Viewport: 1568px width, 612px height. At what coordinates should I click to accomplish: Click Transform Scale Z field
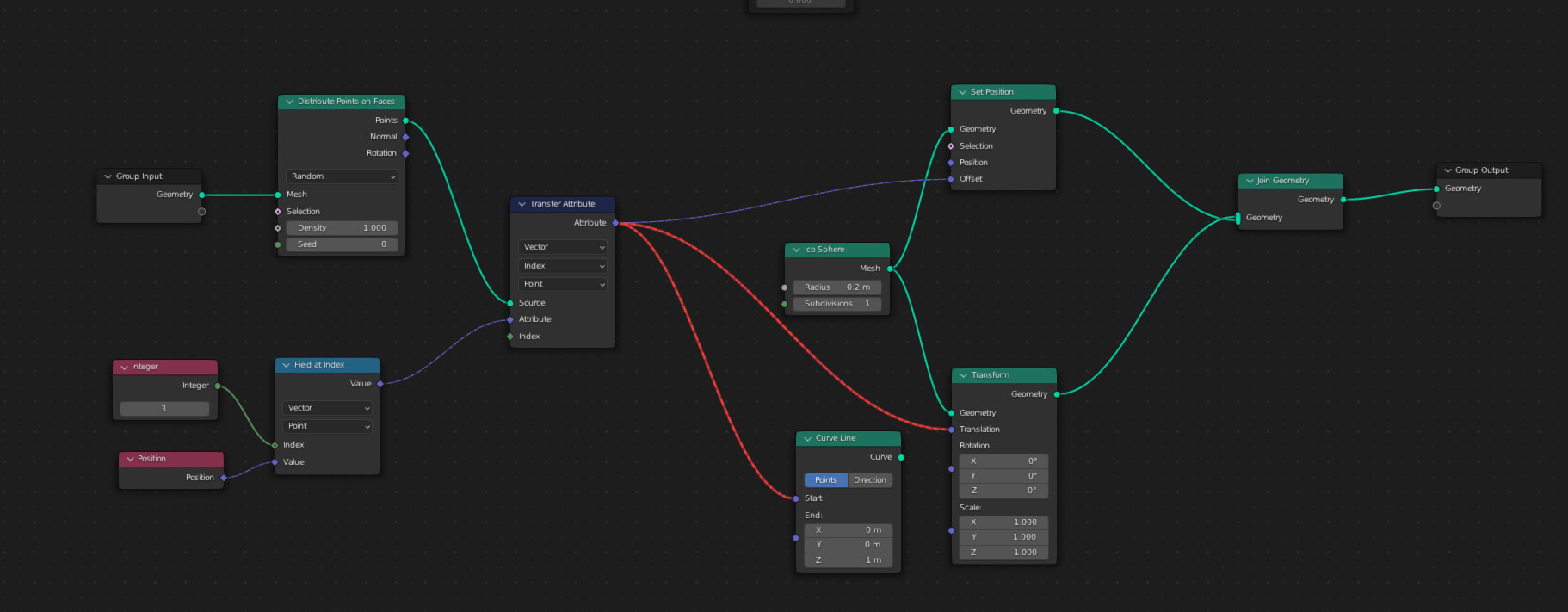[x=1003, y=553]
